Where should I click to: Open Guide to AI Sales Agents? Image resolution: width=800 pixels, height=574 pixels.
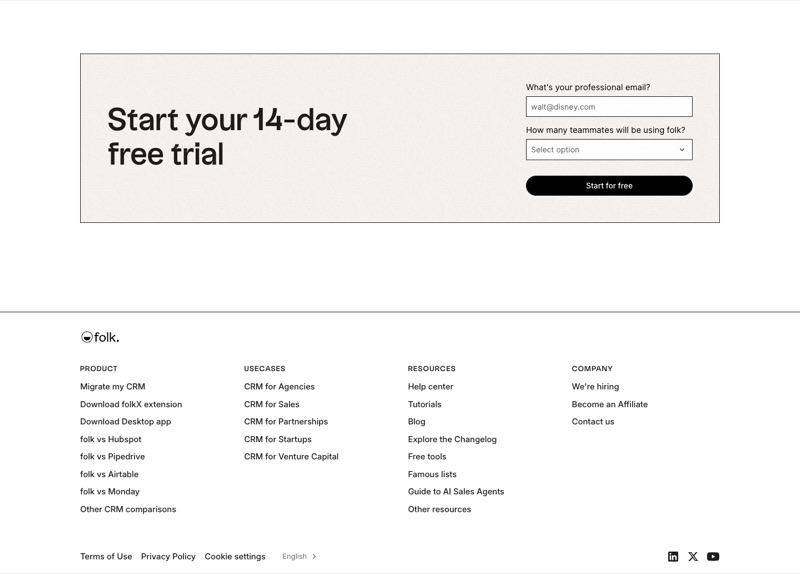(x=456, y=491)
